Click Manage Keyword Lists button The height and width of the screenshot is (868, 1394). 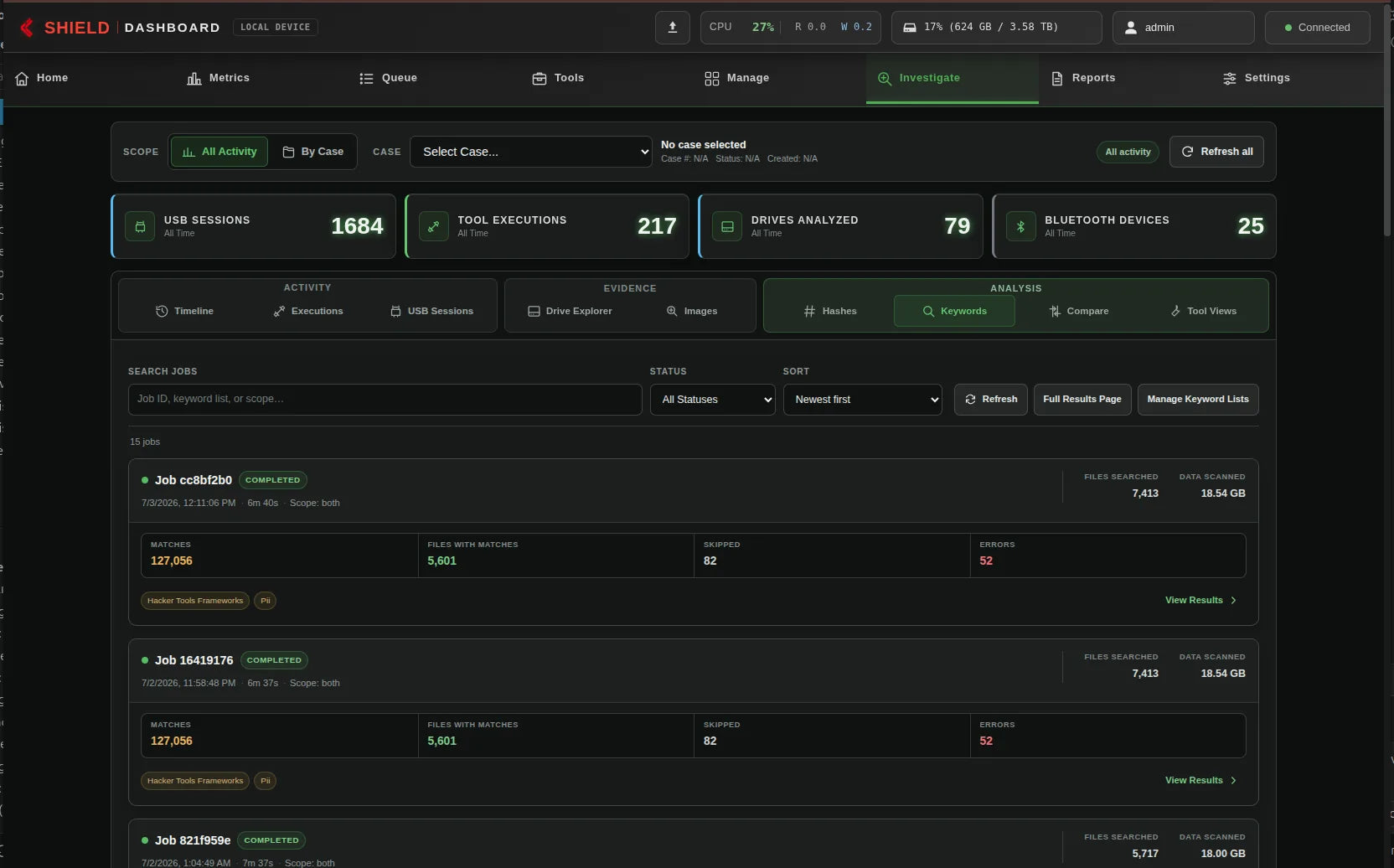[1198, 400]
